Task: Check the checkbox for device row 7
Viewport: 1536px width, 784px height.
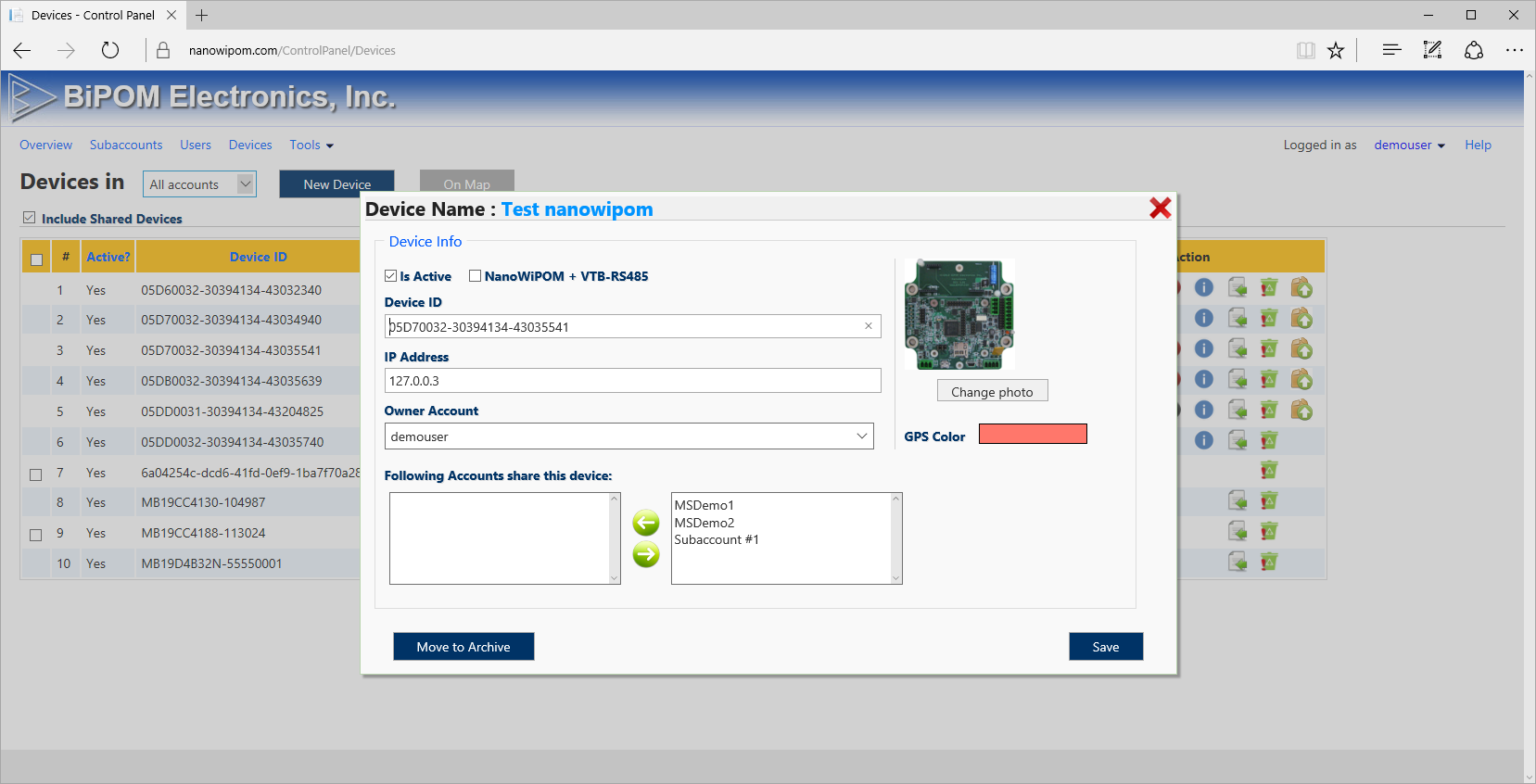Action: 35,474
